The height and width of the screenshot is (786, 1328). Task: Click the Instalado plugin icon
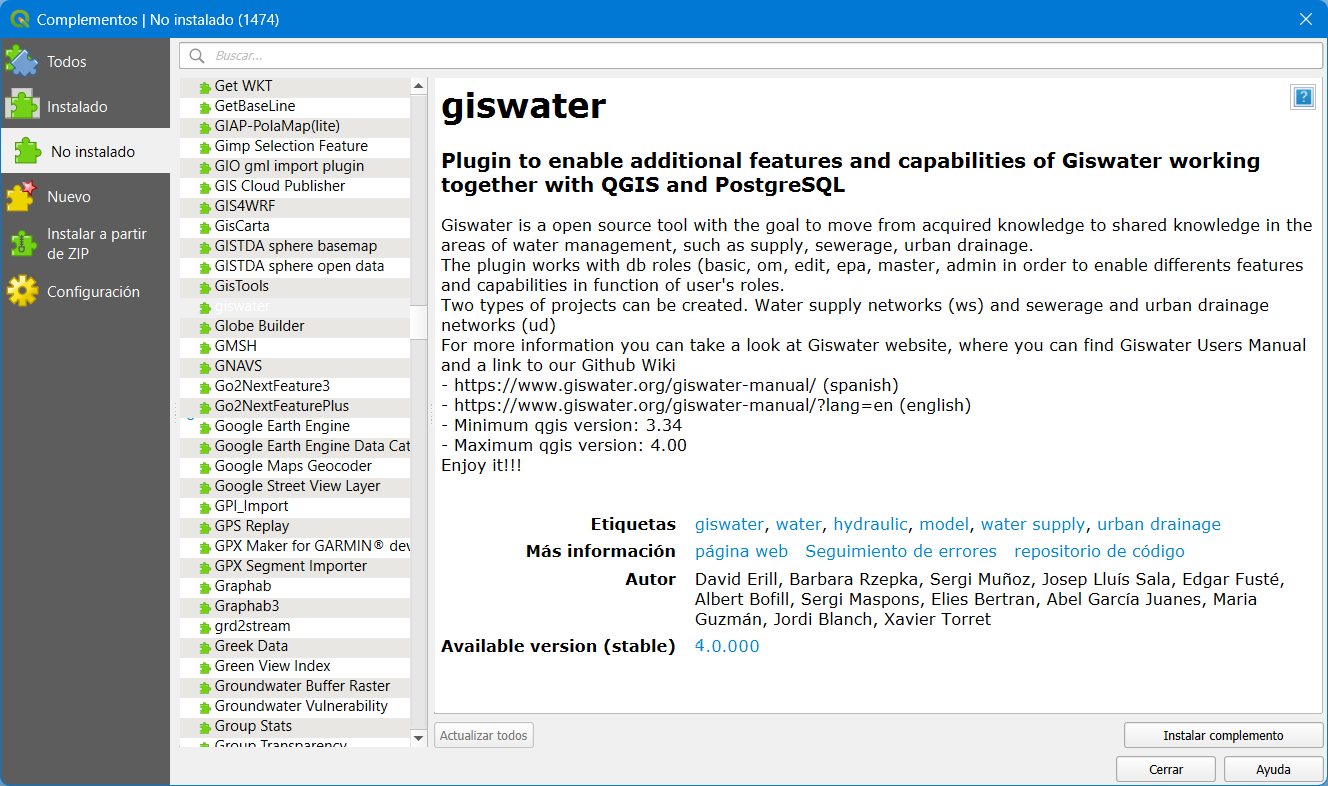(21, 106)
